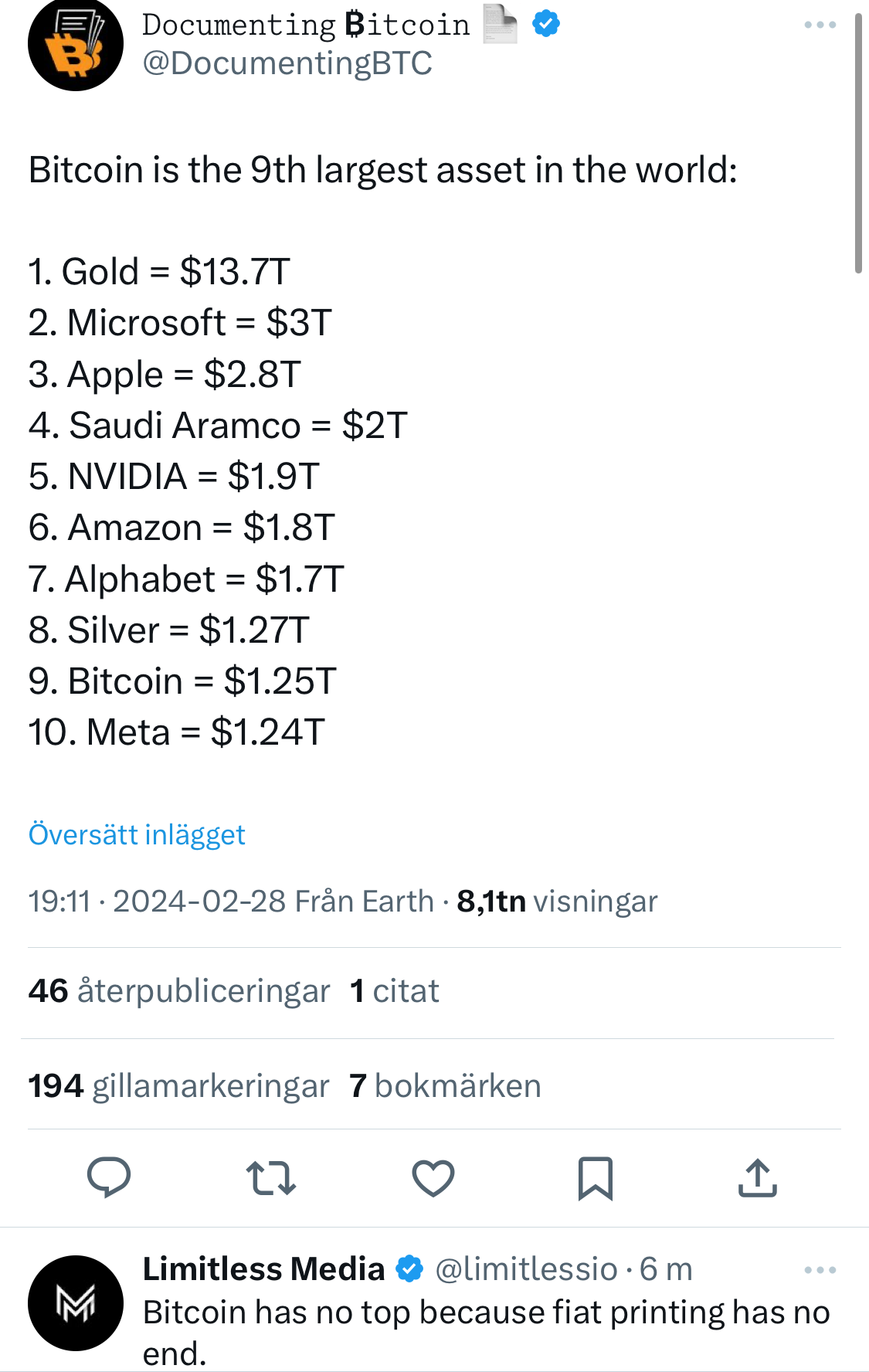Click the reply speech bubble icon
Image resolution: width=869 pixels, height=1372 pixels.
(x=109, y=1177)
